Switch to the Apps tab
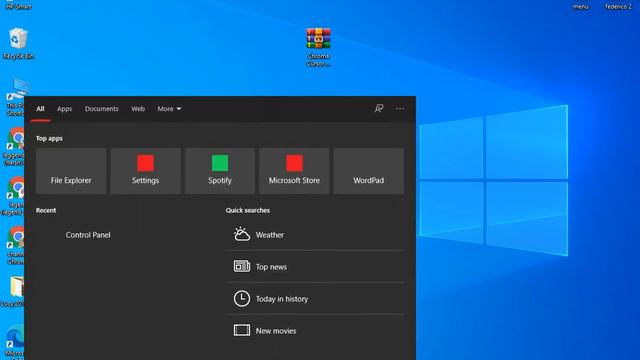Screen dimensions: 640x360 click(64, 109)
